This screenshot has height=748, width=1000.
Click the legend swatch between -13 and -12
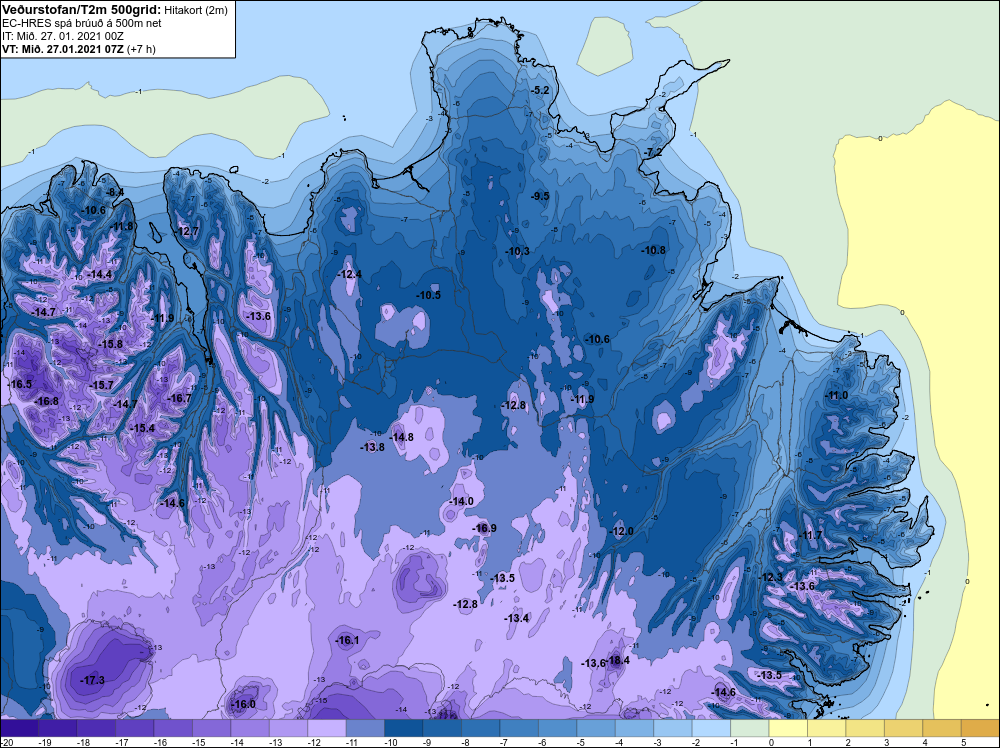pos(288,728)
